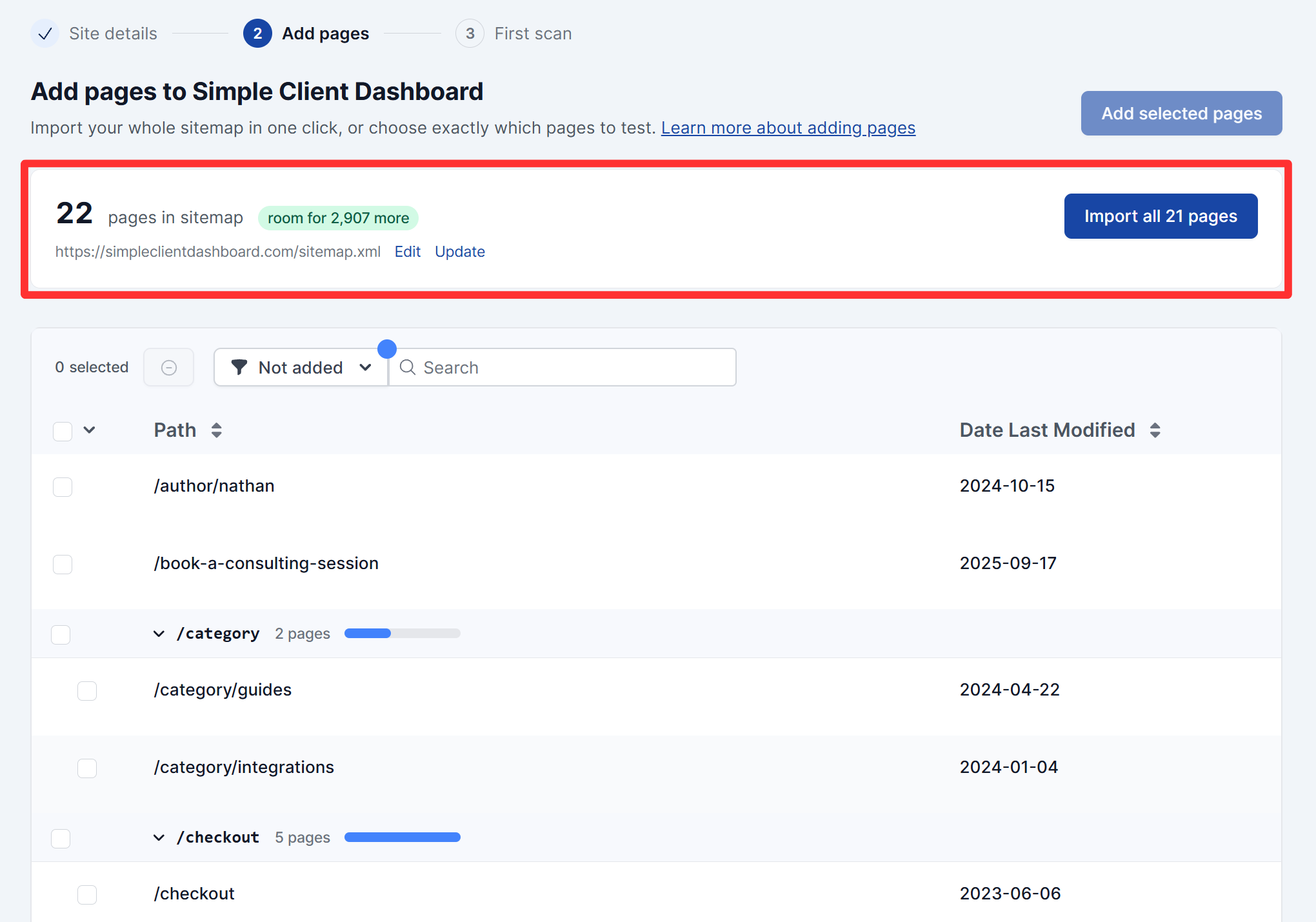Image resolution: width=1316 pixels, height=922 pixels.
Task: Check the /category group checkbox
Action: (61, 634)
